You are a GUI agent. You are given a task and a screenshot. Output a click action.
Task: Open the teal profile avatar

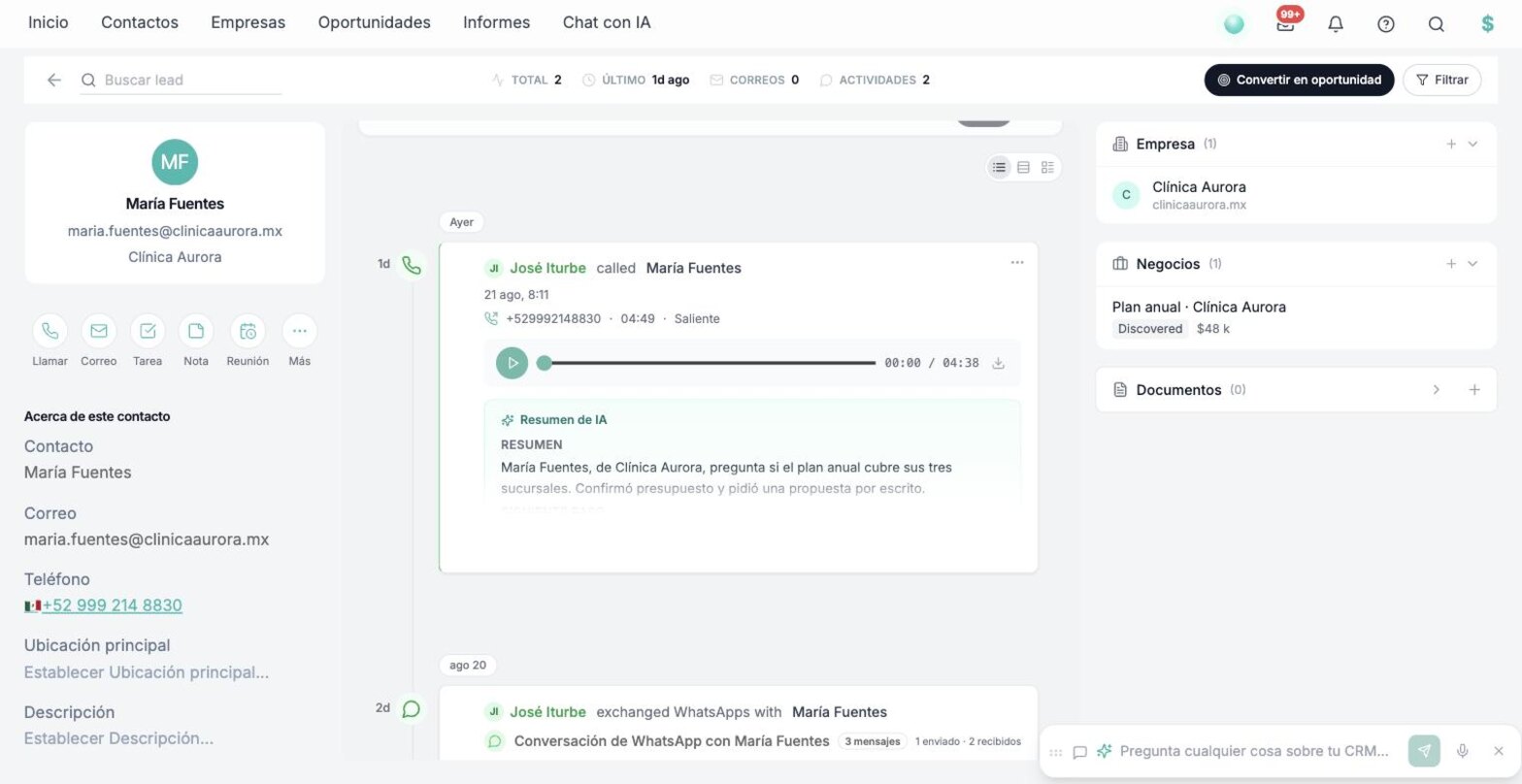click(x=1235, y=24)
